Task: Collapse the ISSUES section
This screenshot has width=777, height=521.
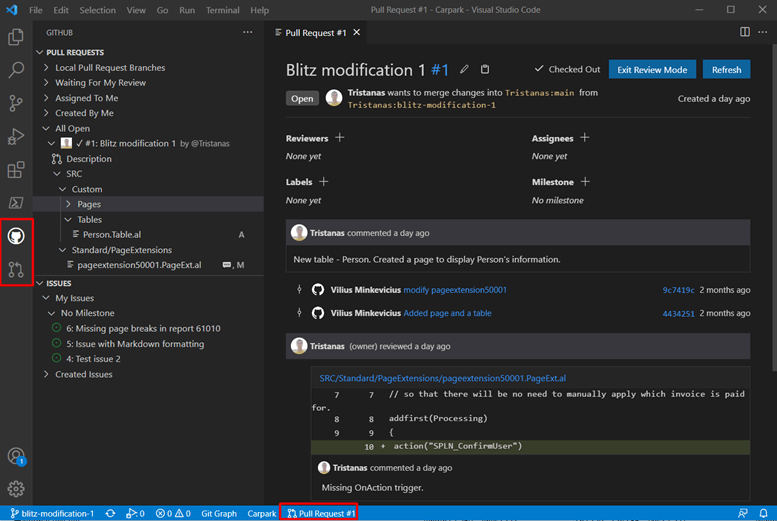Action: (x=40, y=283)
